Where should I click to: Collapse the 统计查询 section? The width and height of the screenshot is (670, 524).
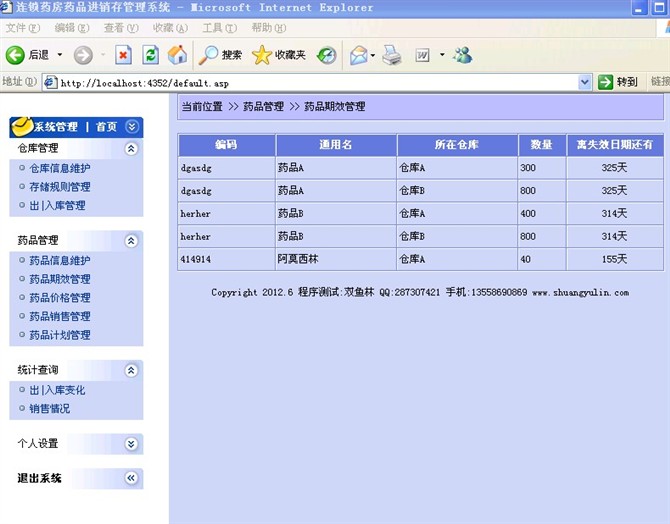pyautogui.click(x=131, y=370)
